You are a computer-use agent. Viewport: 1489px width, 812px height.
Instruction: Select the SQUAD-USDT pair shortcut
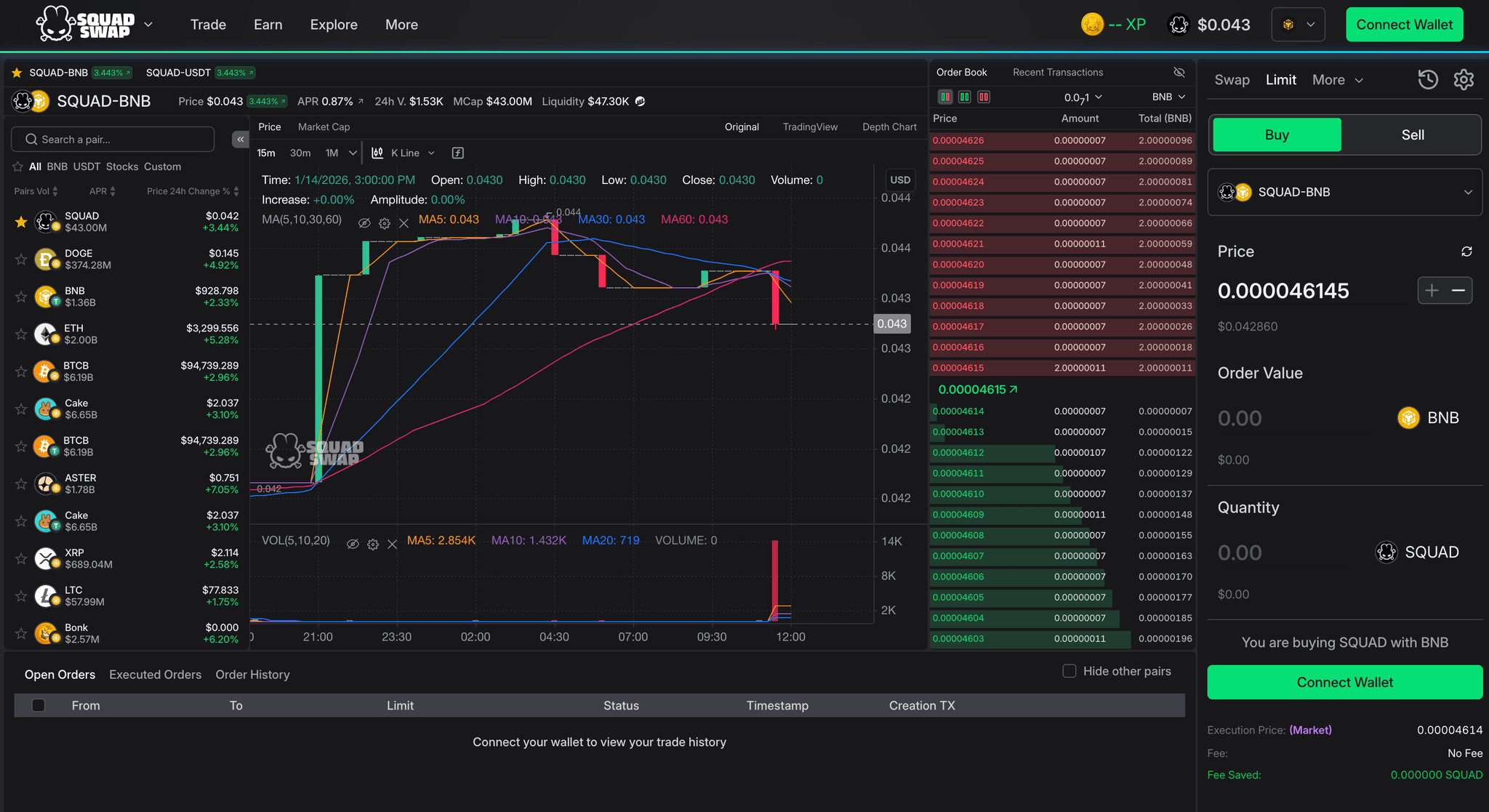pyautogui.click(x=200, y=73)
